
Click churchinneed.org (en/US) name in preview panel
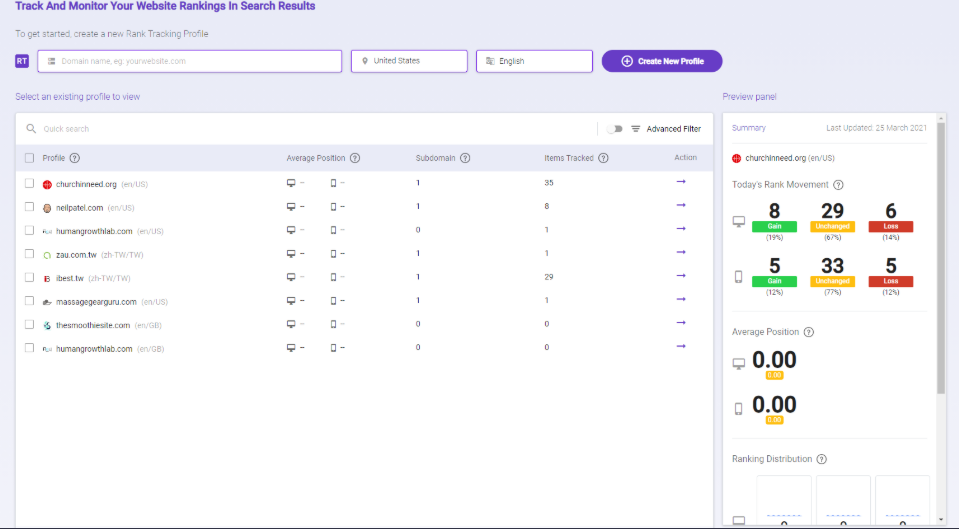pos(790,158)
